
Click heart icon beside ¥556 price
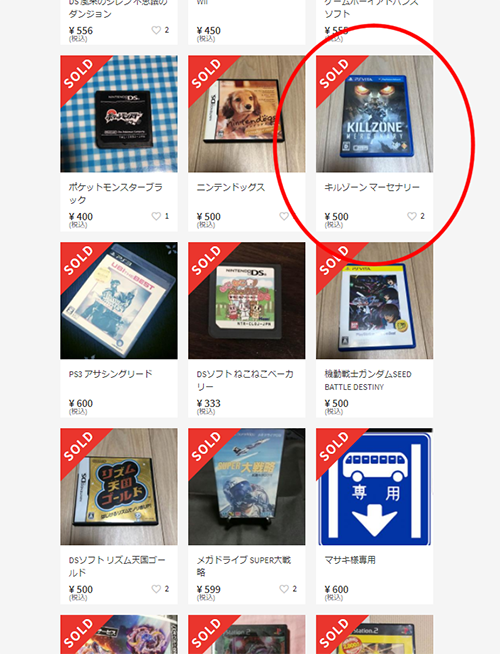click(x=156, y=30)
